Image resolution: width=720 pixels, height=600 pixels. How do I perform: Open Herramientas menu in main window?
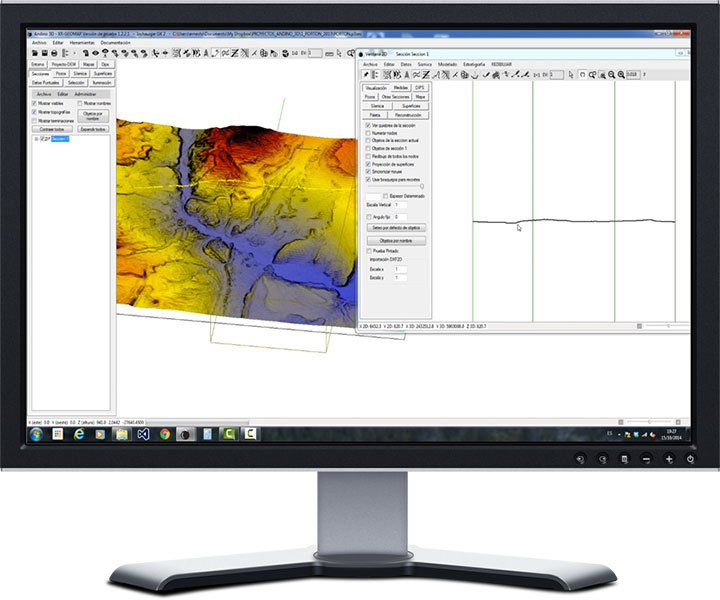click(x=82, y=43)
